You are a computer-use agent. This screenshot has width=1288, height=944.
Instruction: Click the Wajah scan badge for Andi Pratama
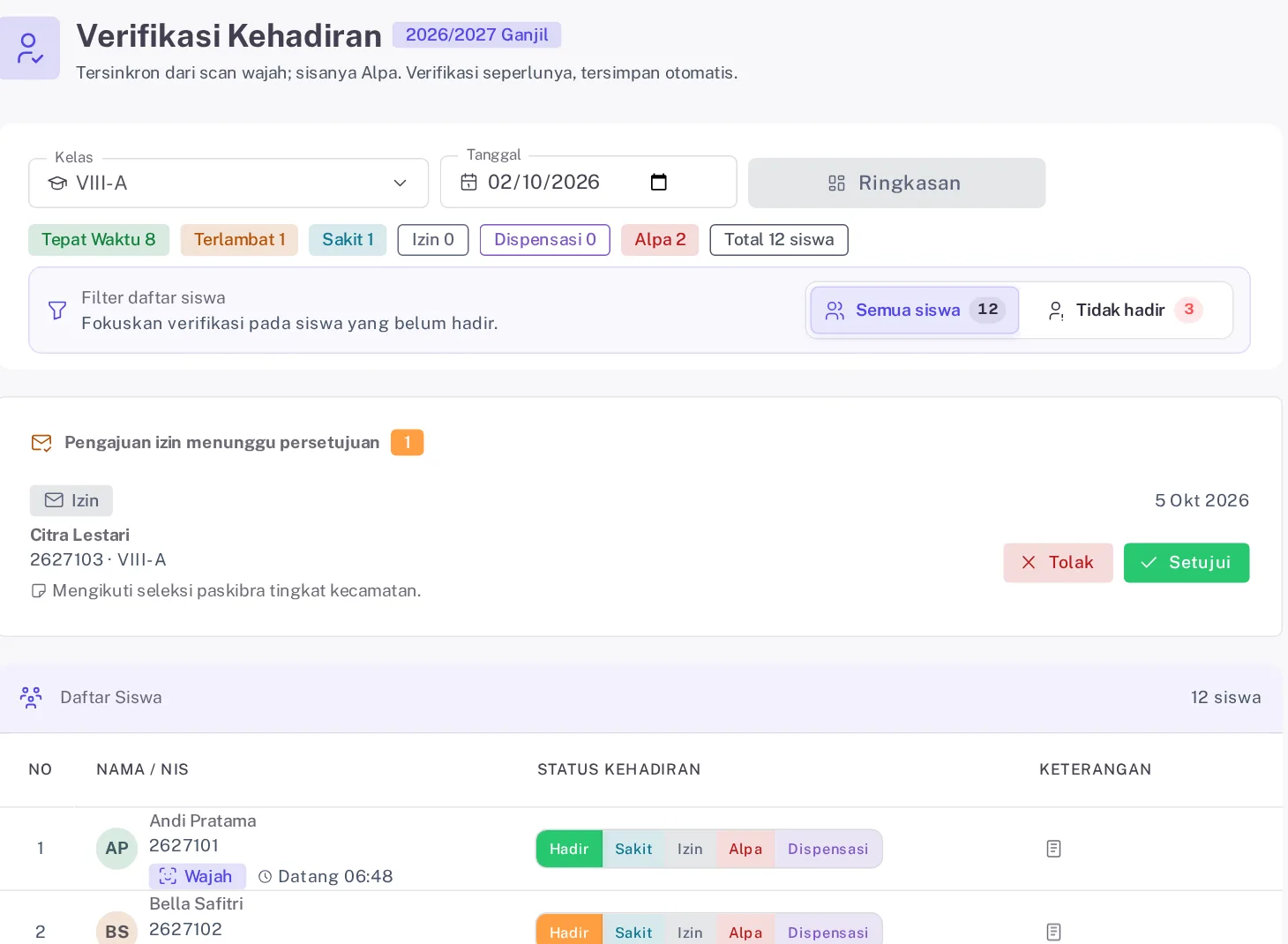198,876
